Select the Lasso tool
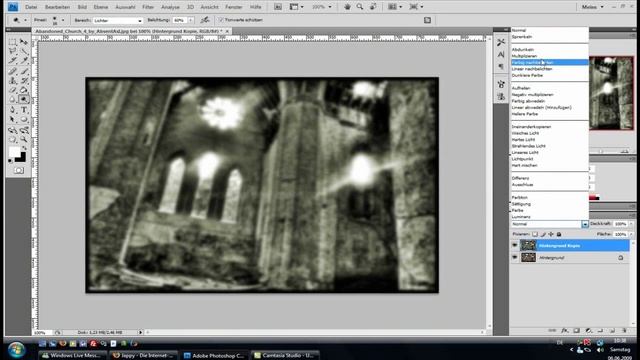 click(x=12, y=51)
